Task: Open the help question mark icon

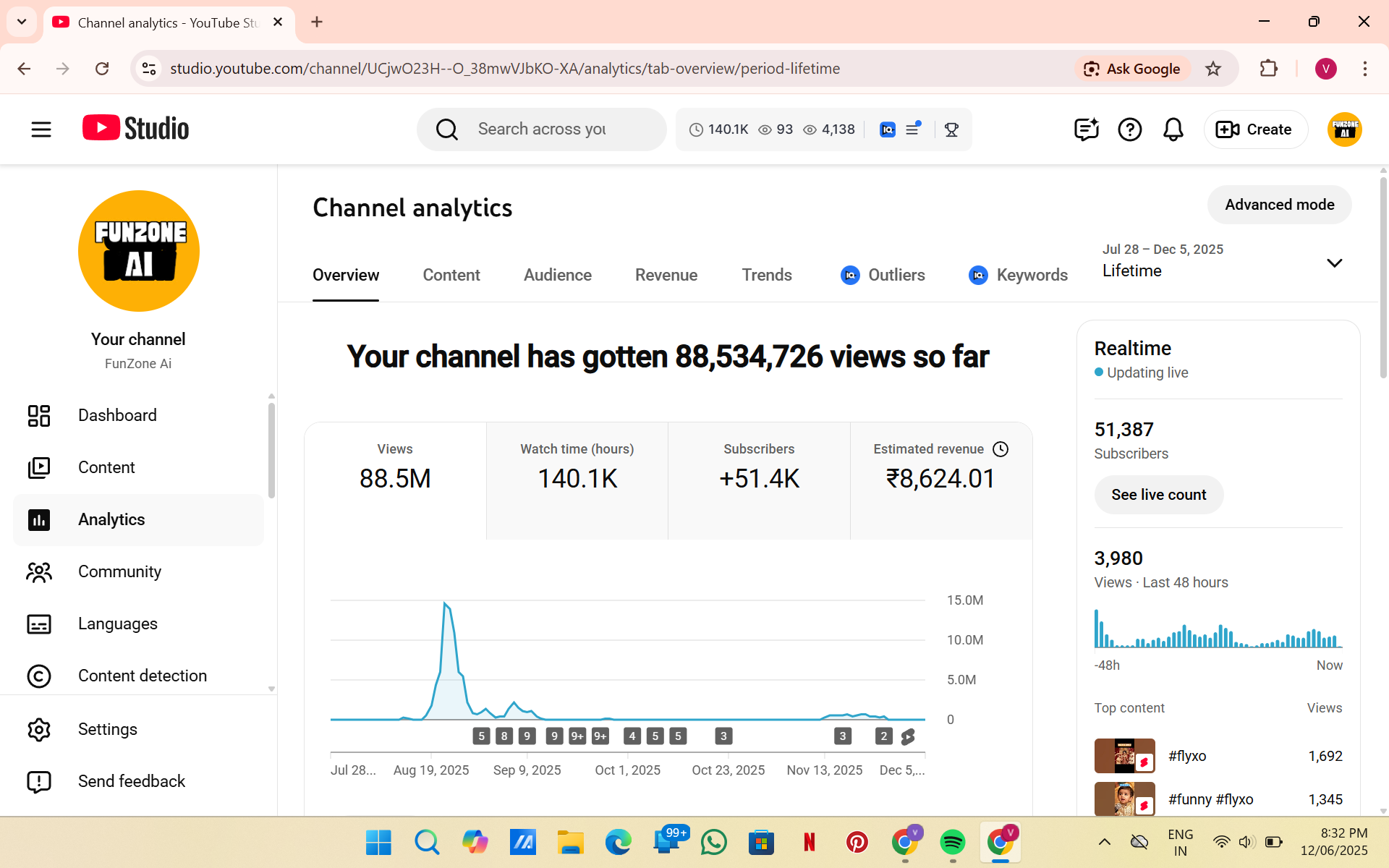Action: (x=1129, y=129)
